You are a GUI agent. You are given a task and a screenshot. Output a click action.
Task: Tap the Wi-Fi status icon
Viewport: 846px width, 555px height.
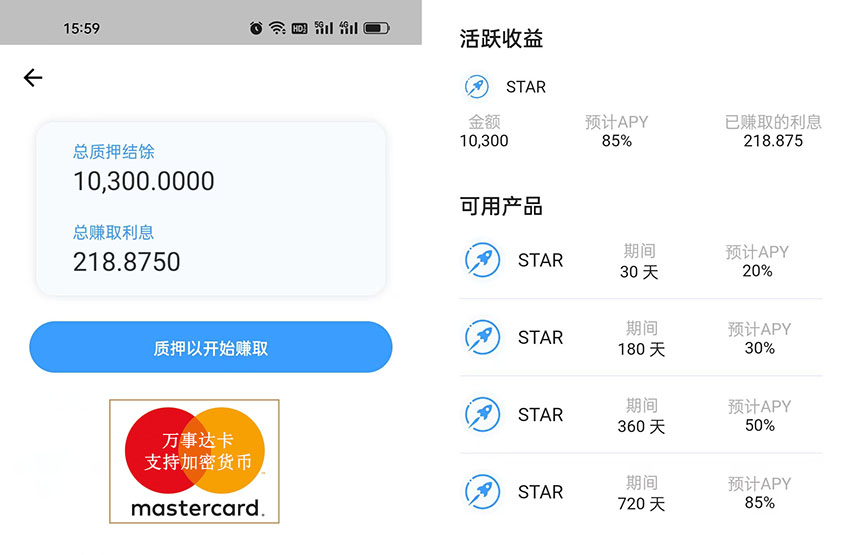tap(277, 28)
